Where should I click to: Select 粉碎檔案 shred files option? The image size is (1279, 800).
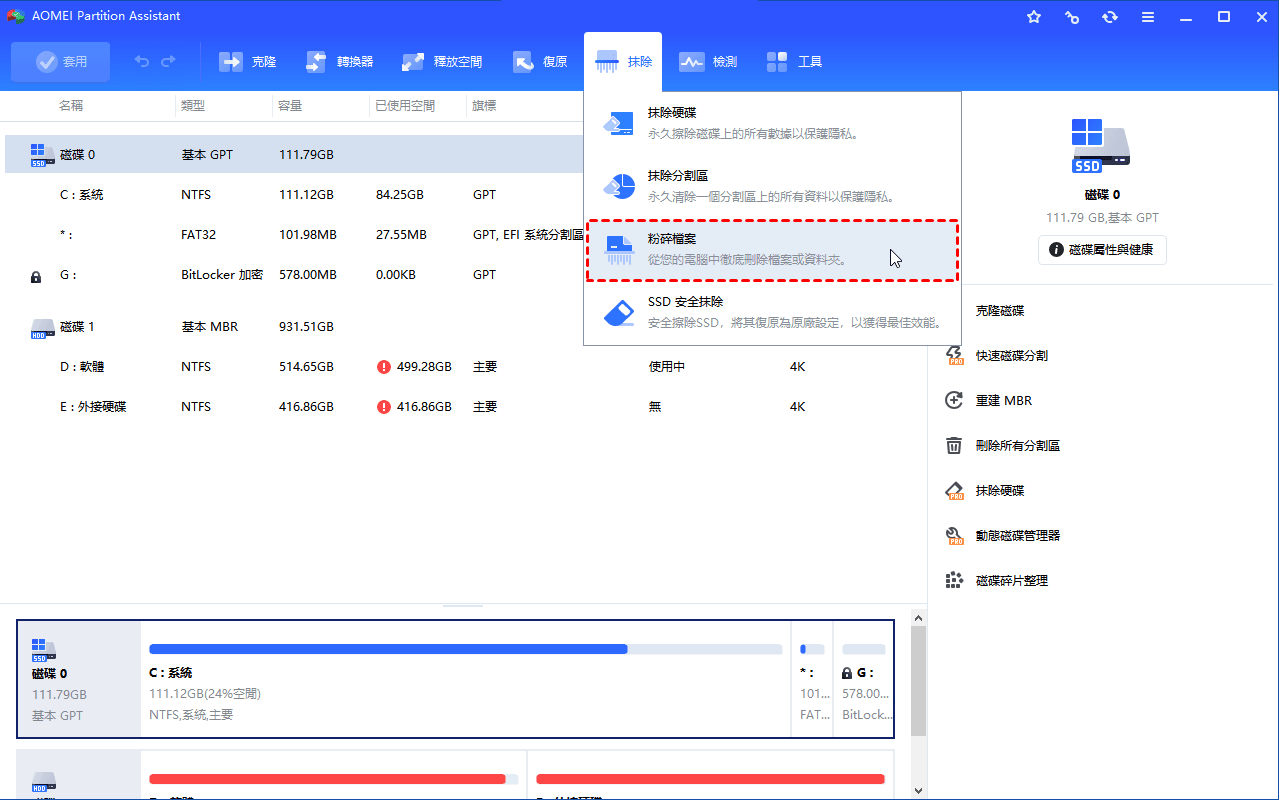tap(772, 250)
